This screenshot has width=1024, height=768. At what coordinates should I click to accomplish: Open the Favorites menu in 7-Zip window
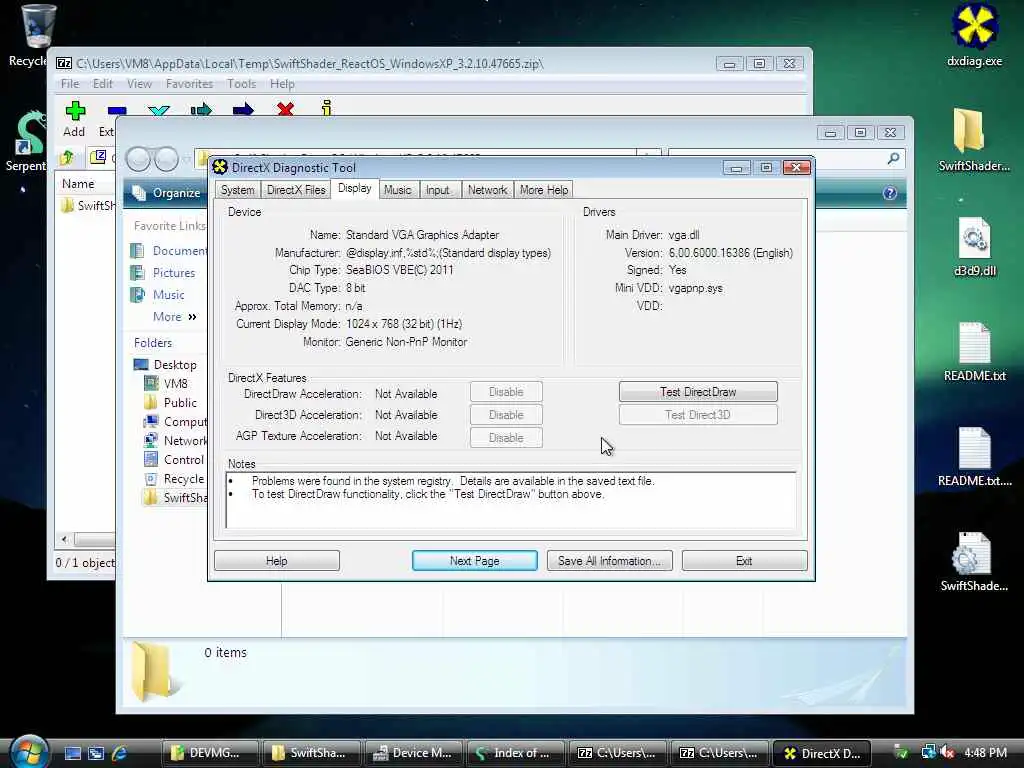pyautogui.click(x=189, y=84)
